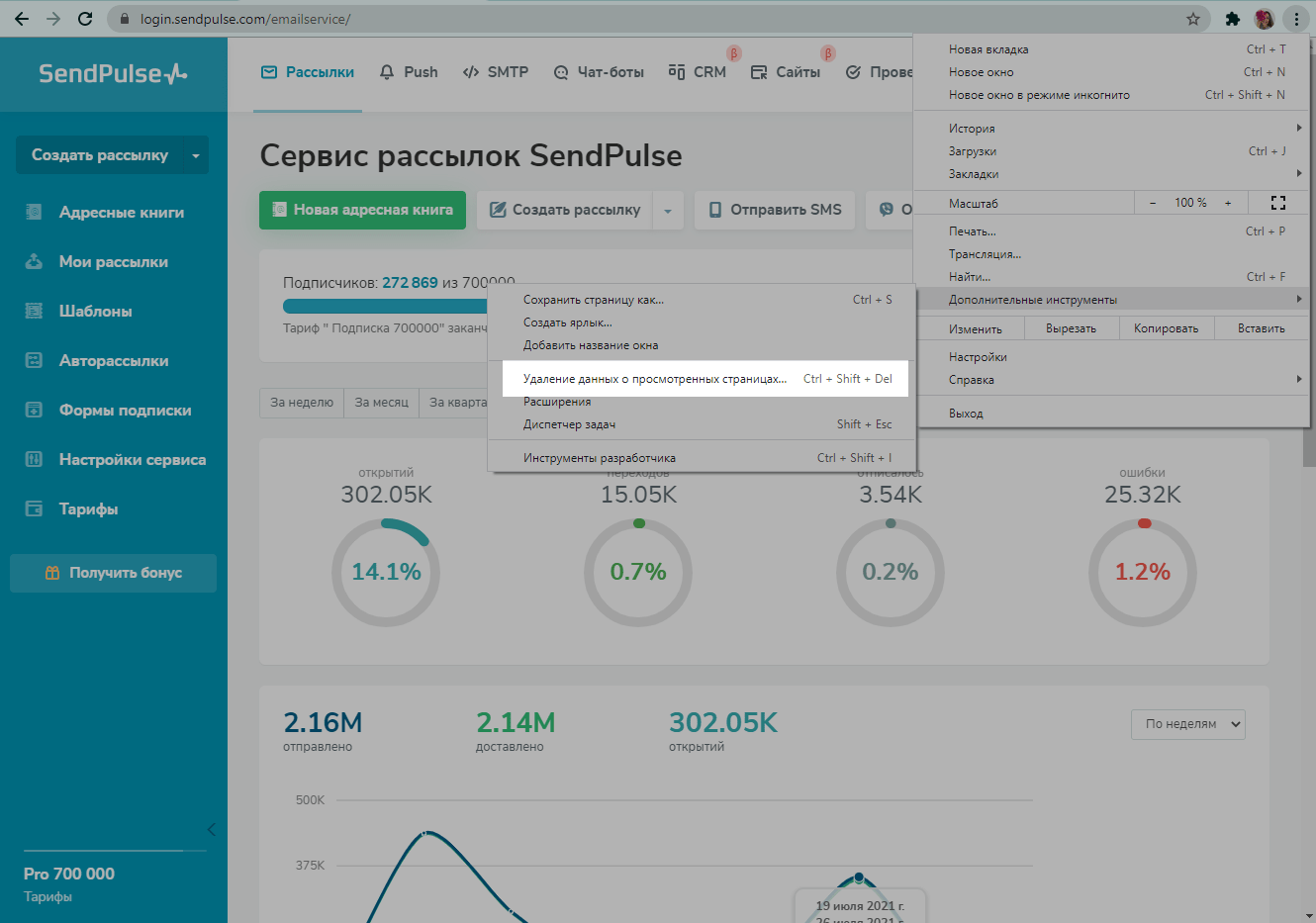Viewport: 1316px width, 923px height.
Task: Bookmark this page with the star icon
Action: 1193,19
